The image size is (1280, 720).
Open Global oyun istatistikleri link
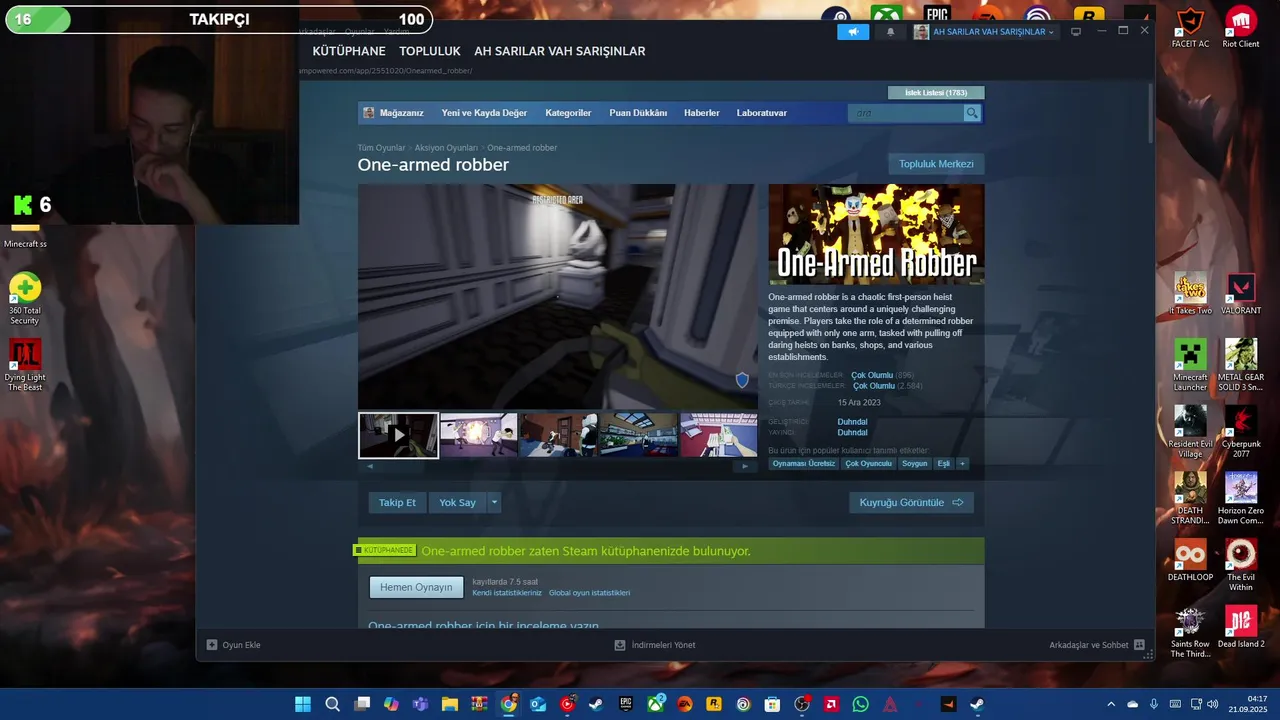click(x=589, y=593)
